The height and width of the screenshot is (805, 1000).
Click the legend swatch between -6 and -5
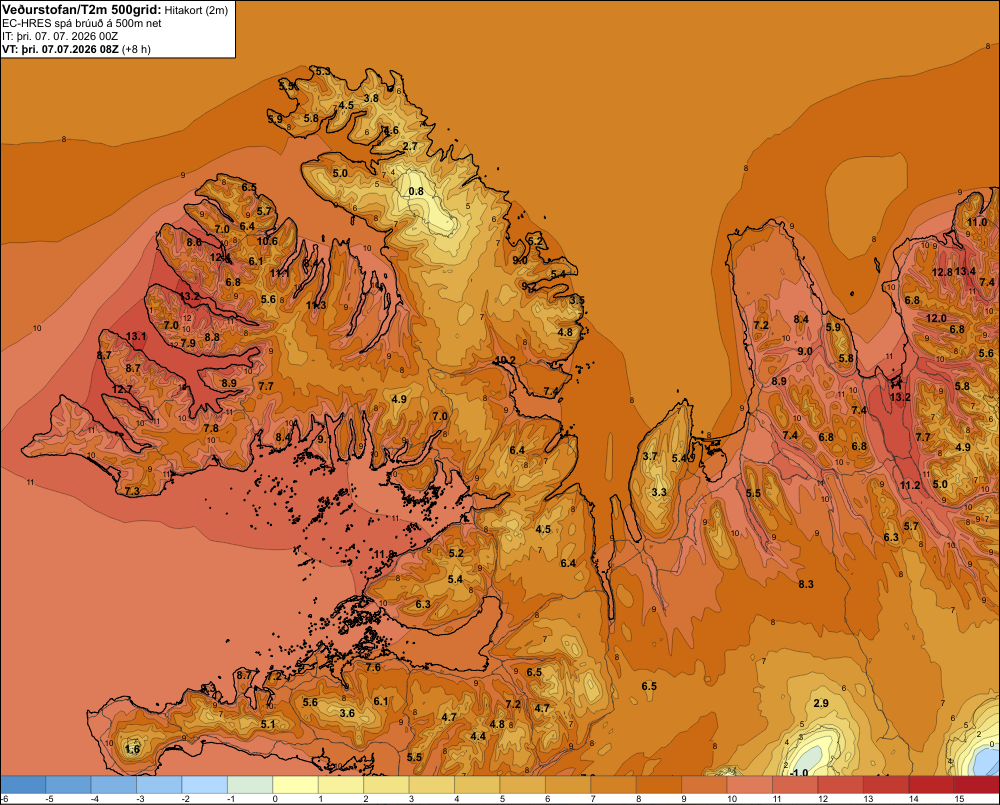(x=23, y=785)
